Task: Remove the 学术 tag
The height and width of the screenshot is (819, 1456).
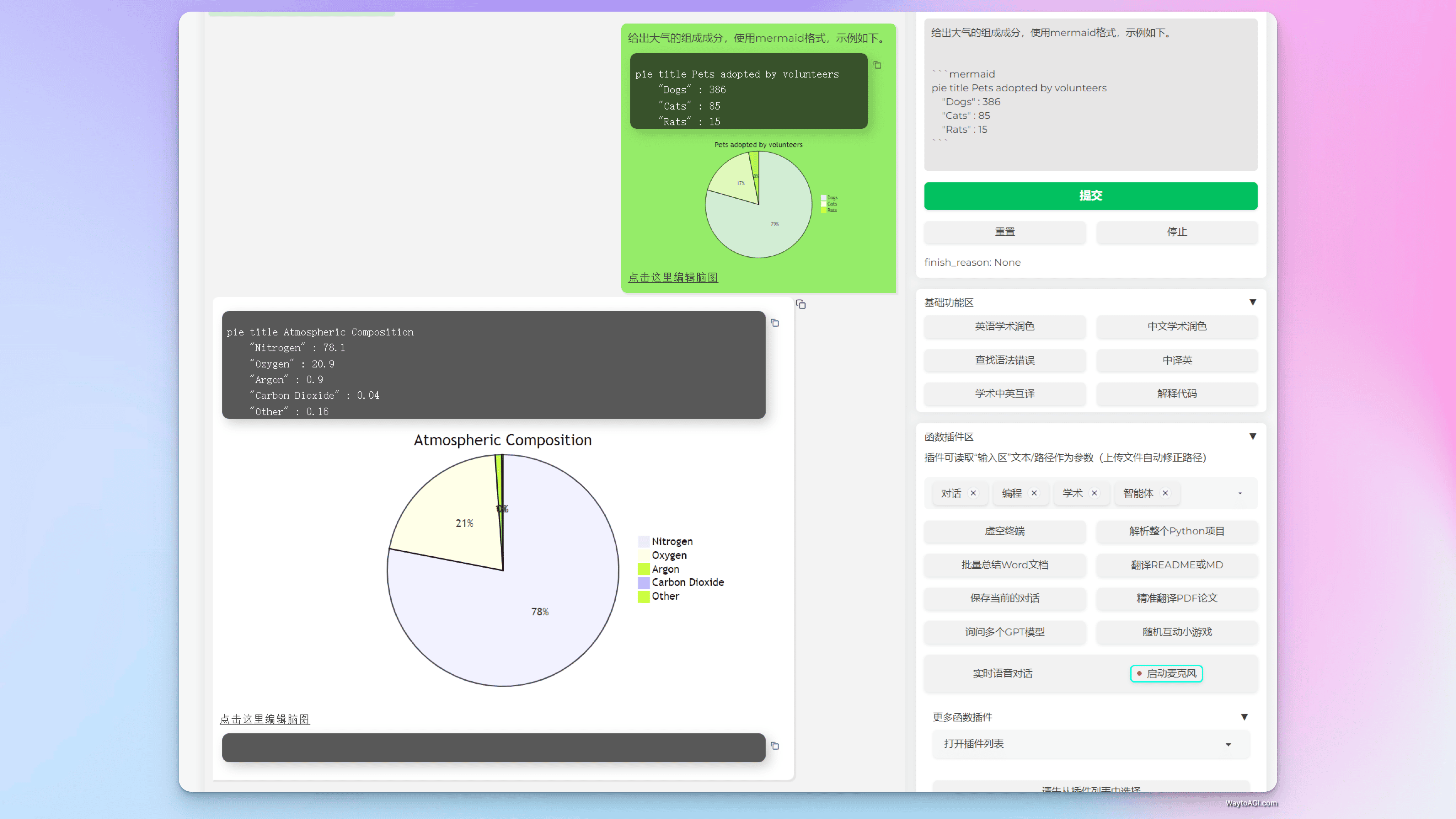Action: tap(1094, 493)
